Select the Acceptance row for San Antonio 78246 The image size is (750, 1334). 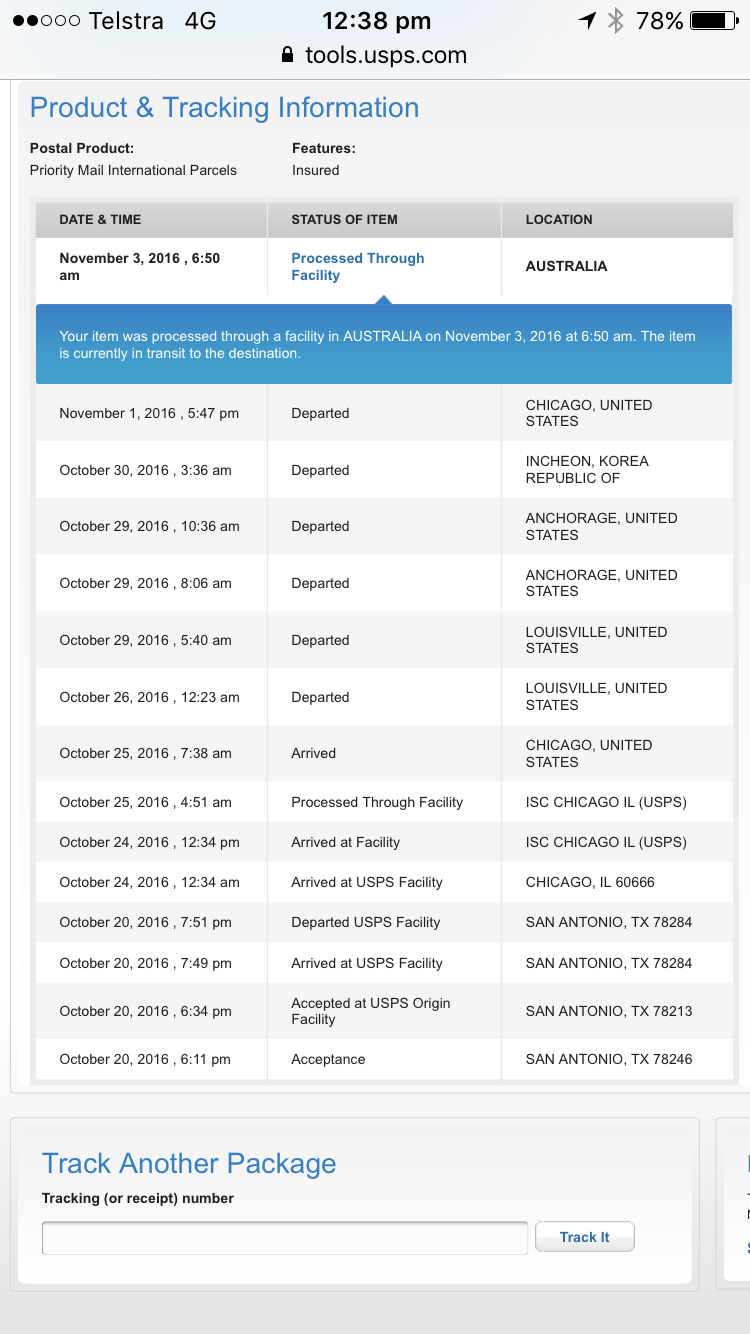(x=384, y=1059)
